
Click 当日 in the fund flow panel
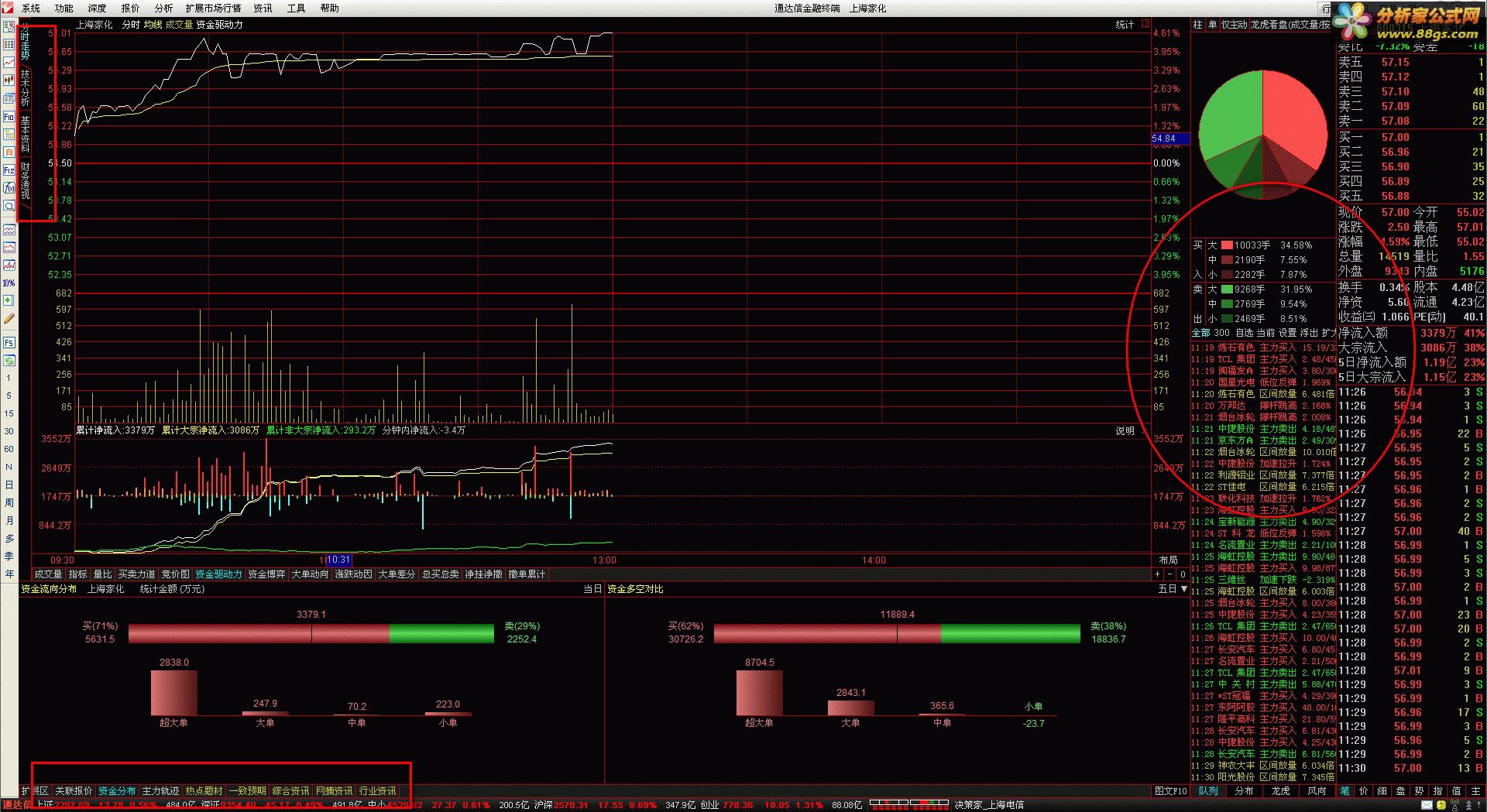[x=592, y=589]
